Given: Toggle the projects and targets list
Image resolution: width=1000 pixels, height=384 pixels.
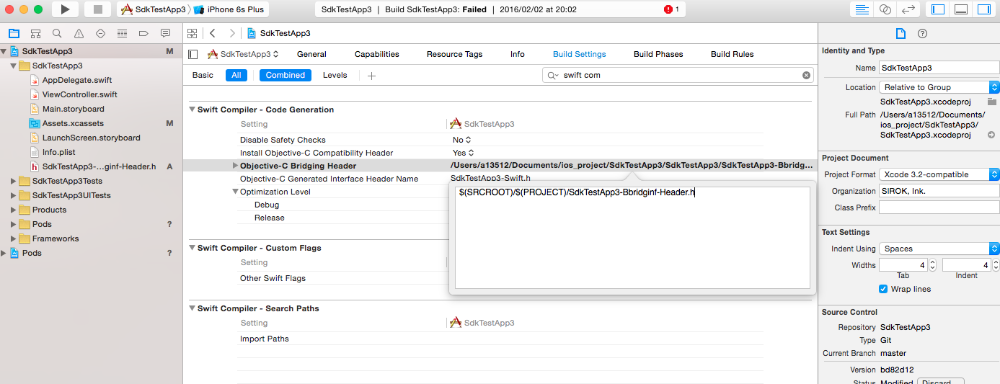Looking at the screenshot, I should click(x=194, y=54).
